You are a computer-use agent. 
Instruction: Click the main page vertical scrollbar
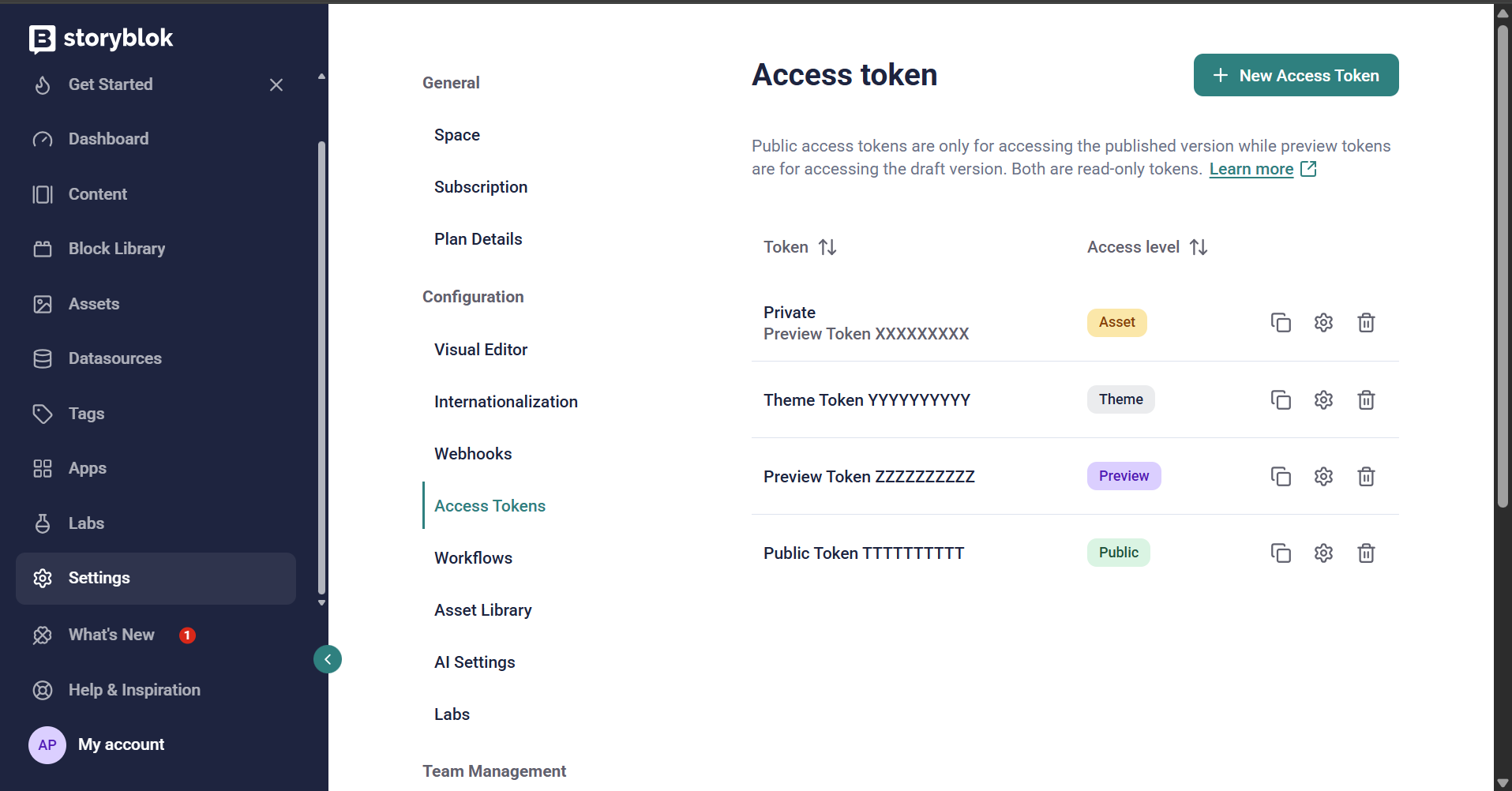tap(1503, 267)
